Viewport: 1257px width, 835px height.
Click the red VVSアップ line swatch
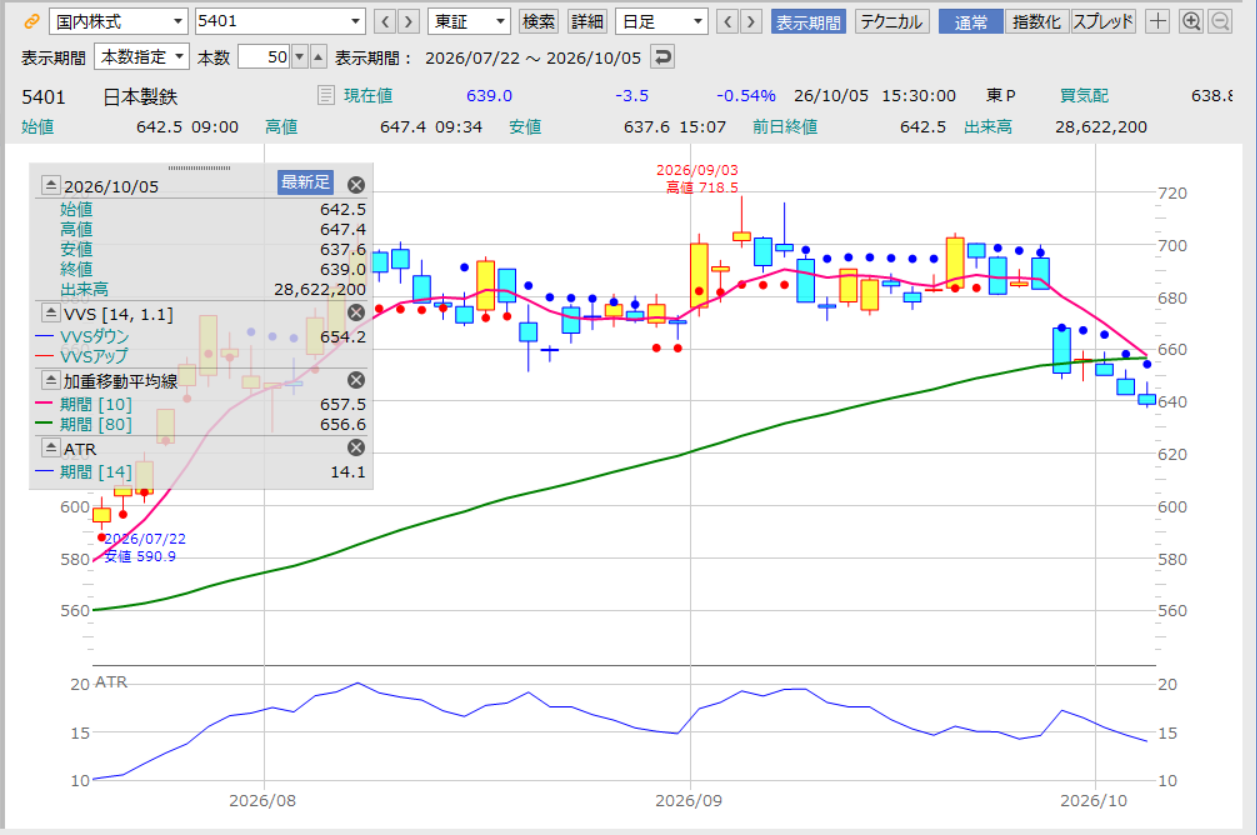[45, 357]
